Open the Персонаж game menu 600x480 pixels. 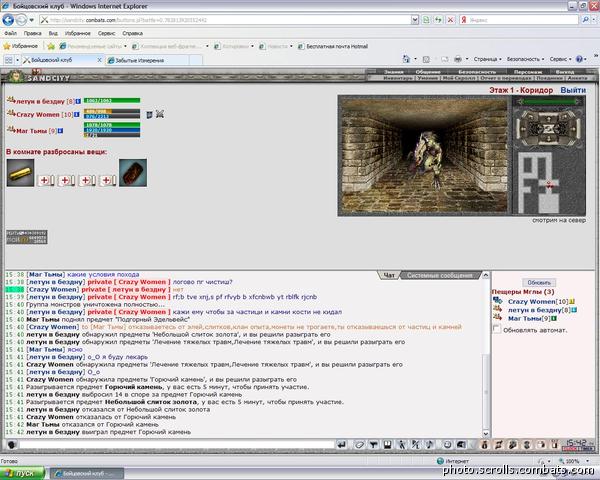(x=528, y=72)
